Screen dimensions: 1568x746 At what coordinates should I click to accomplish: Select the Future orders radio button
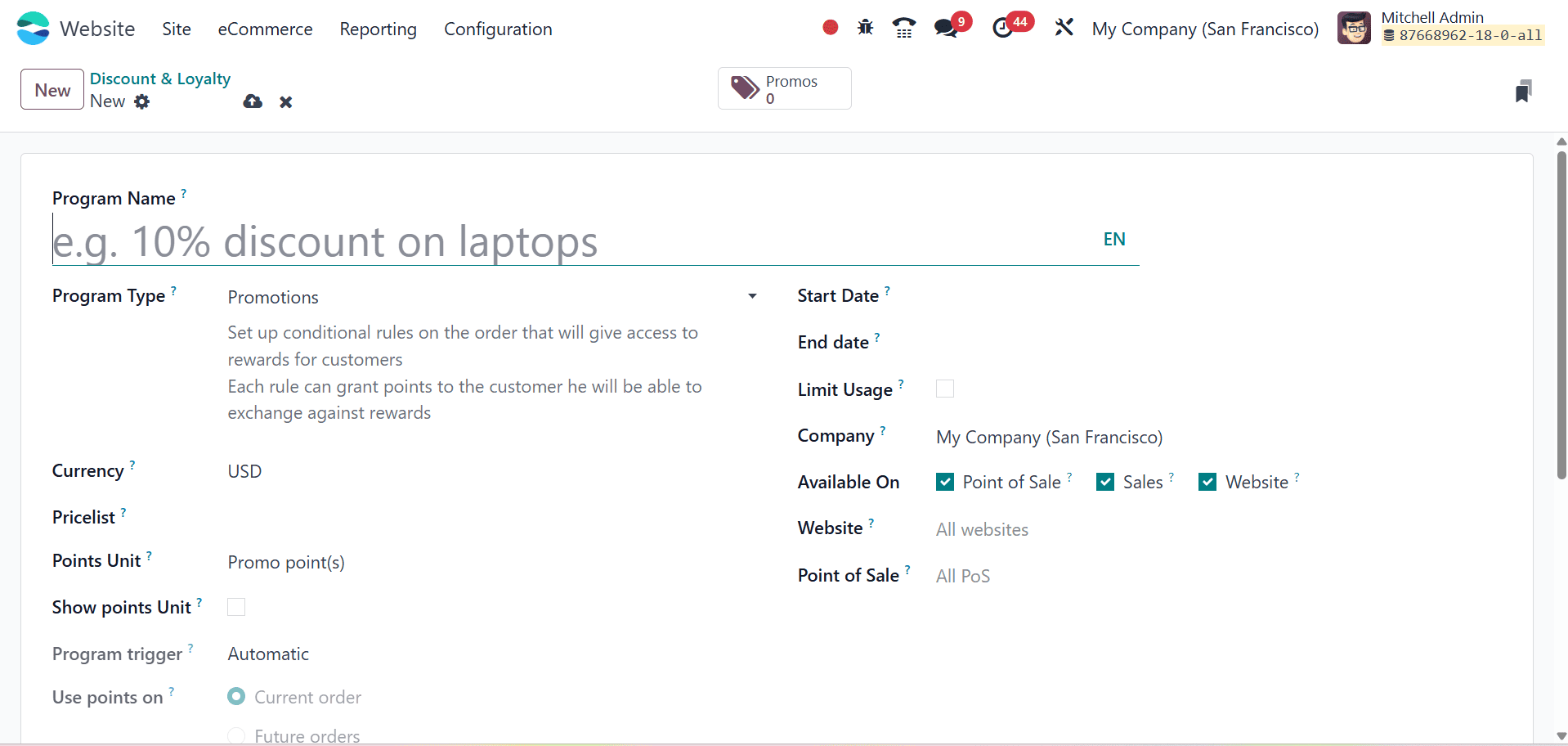235,735
